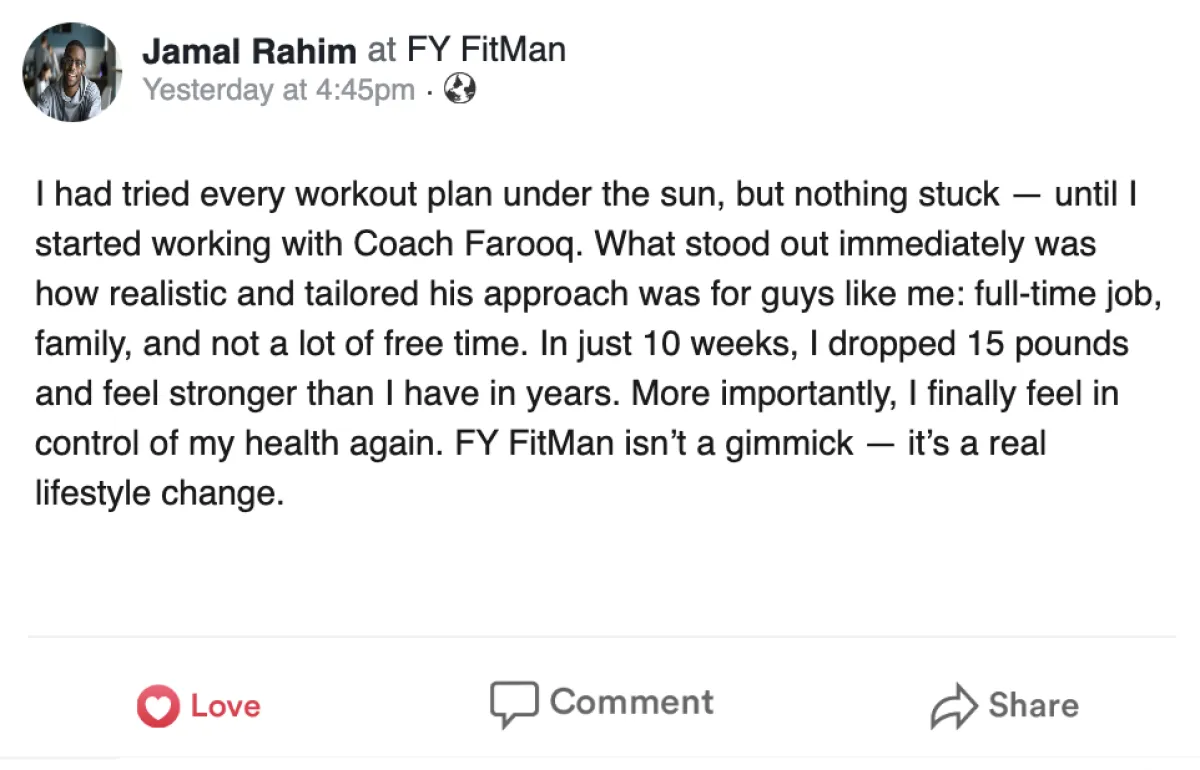
Task: Click Jamal Rahim's profile picture
Action: point(72,72)
